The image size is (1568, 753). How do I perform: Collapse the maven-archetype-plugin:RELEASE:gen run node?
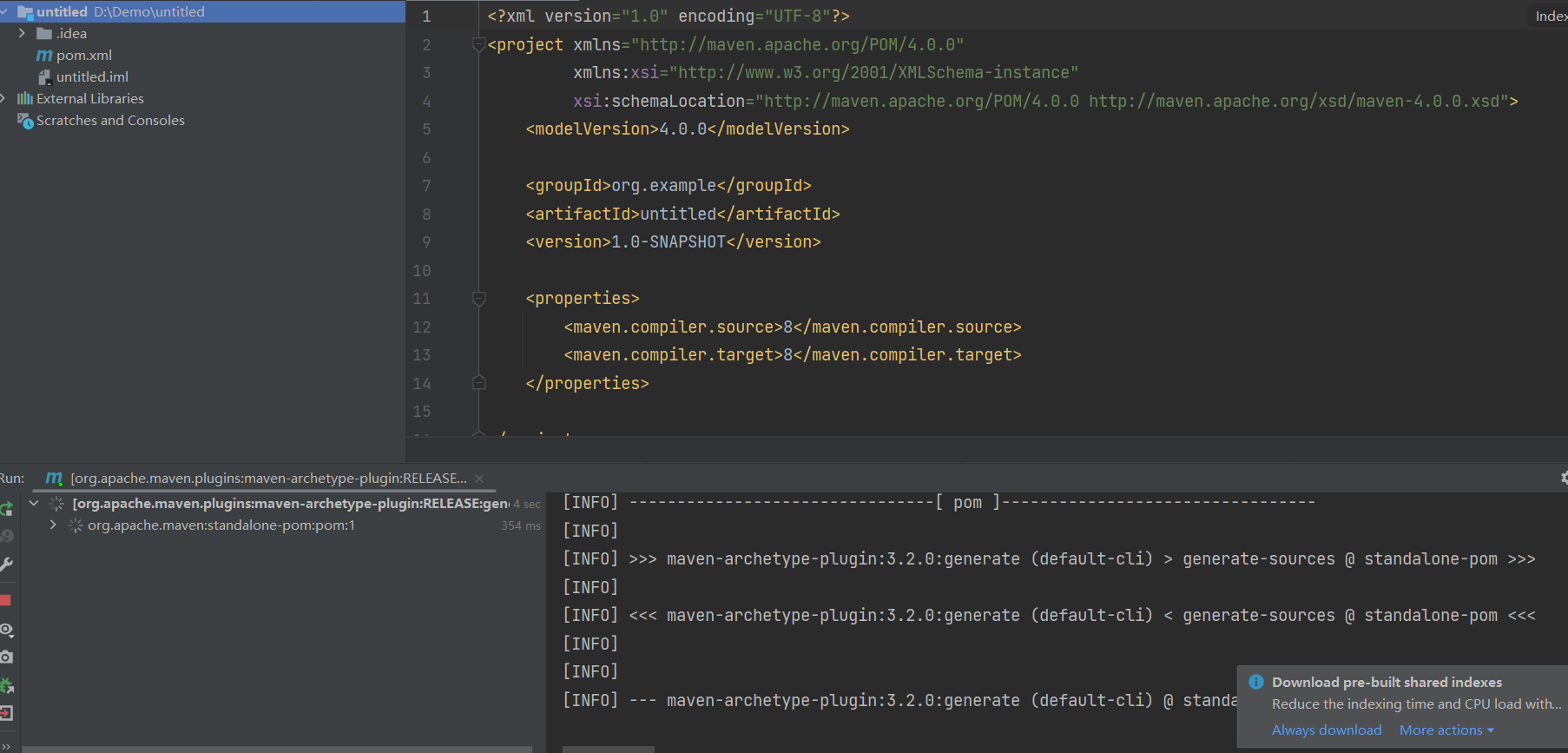[x=34, y=503]
